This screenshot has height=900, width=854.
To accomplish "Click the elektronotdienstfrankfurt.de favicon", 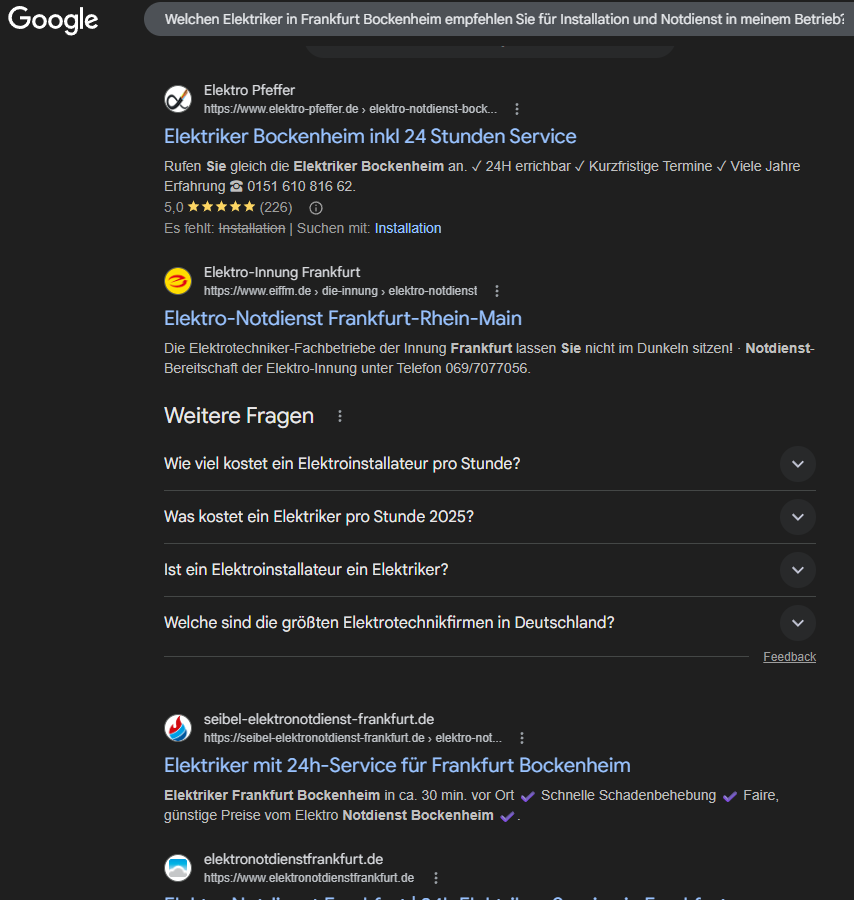I will (x=177, y=868).
